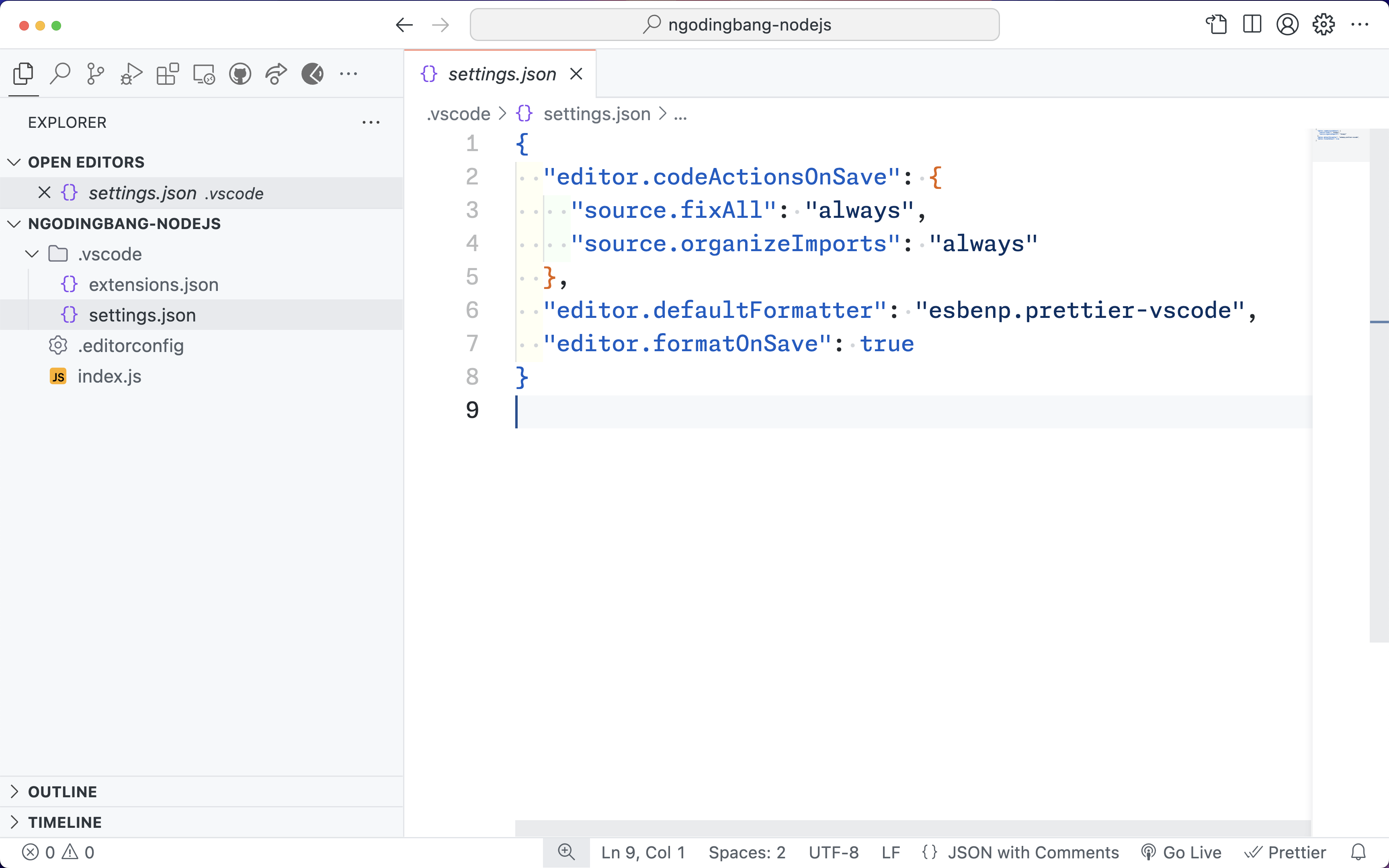
Task: Open the Manage gear icon
Action: coord(1323,25)
